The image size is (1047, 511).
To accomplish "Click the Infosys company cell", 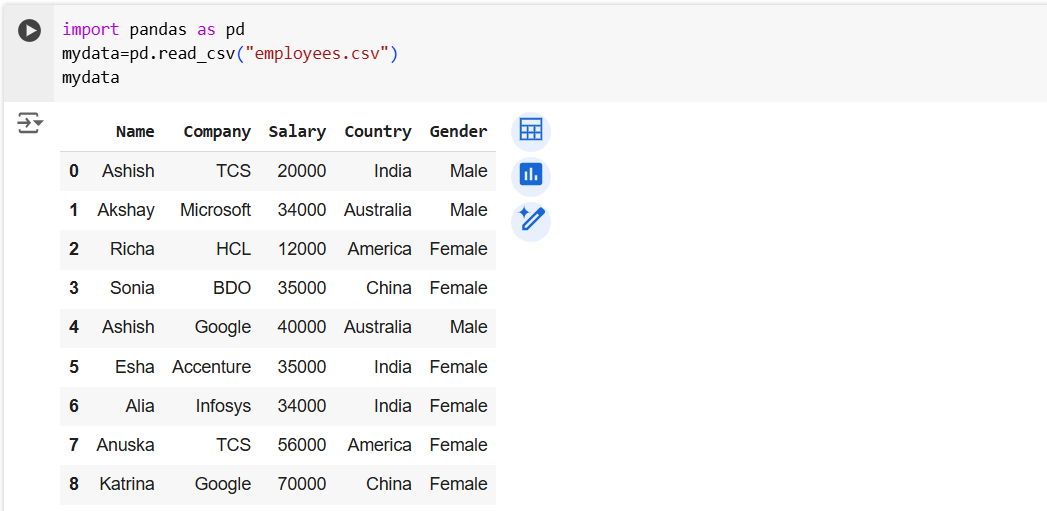I will 223,406.
